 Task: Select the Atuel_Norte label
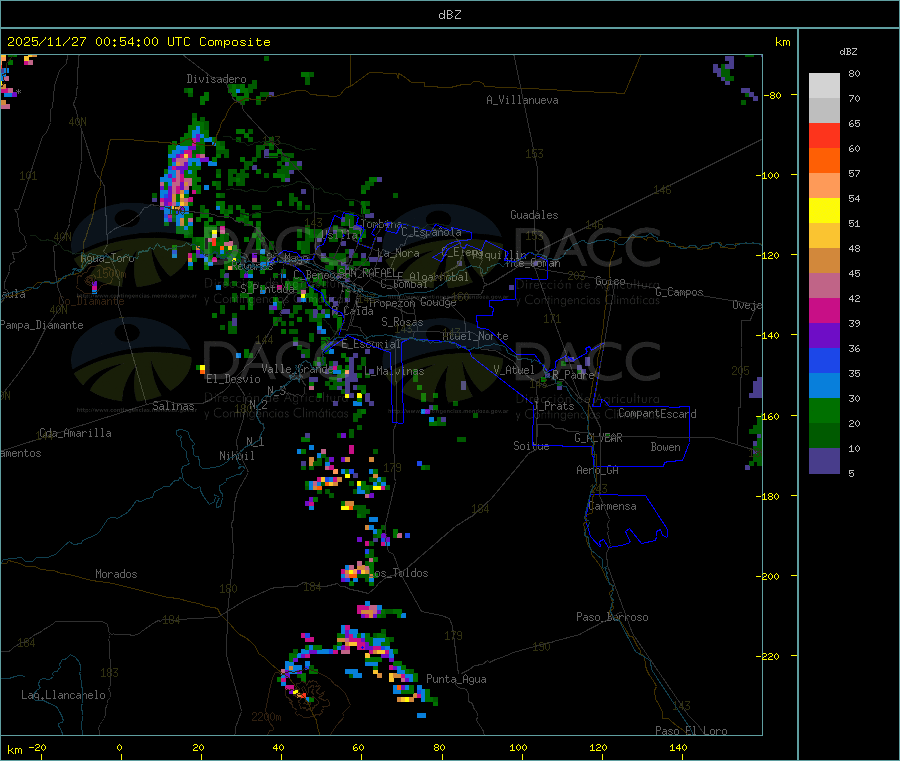point(475,336)
